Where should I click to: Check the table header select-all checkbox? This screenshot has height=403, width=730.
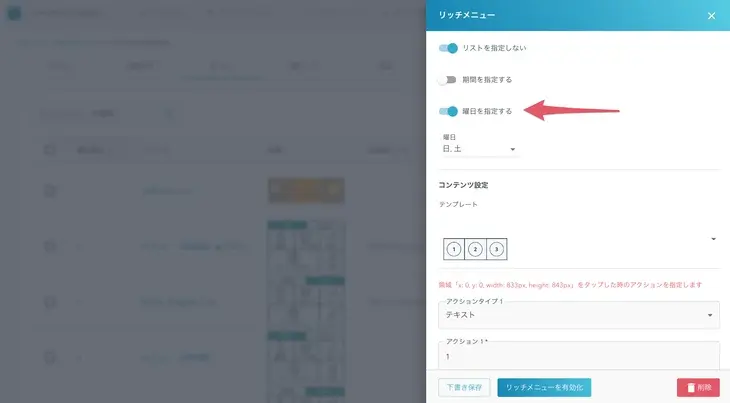[50, 150]
